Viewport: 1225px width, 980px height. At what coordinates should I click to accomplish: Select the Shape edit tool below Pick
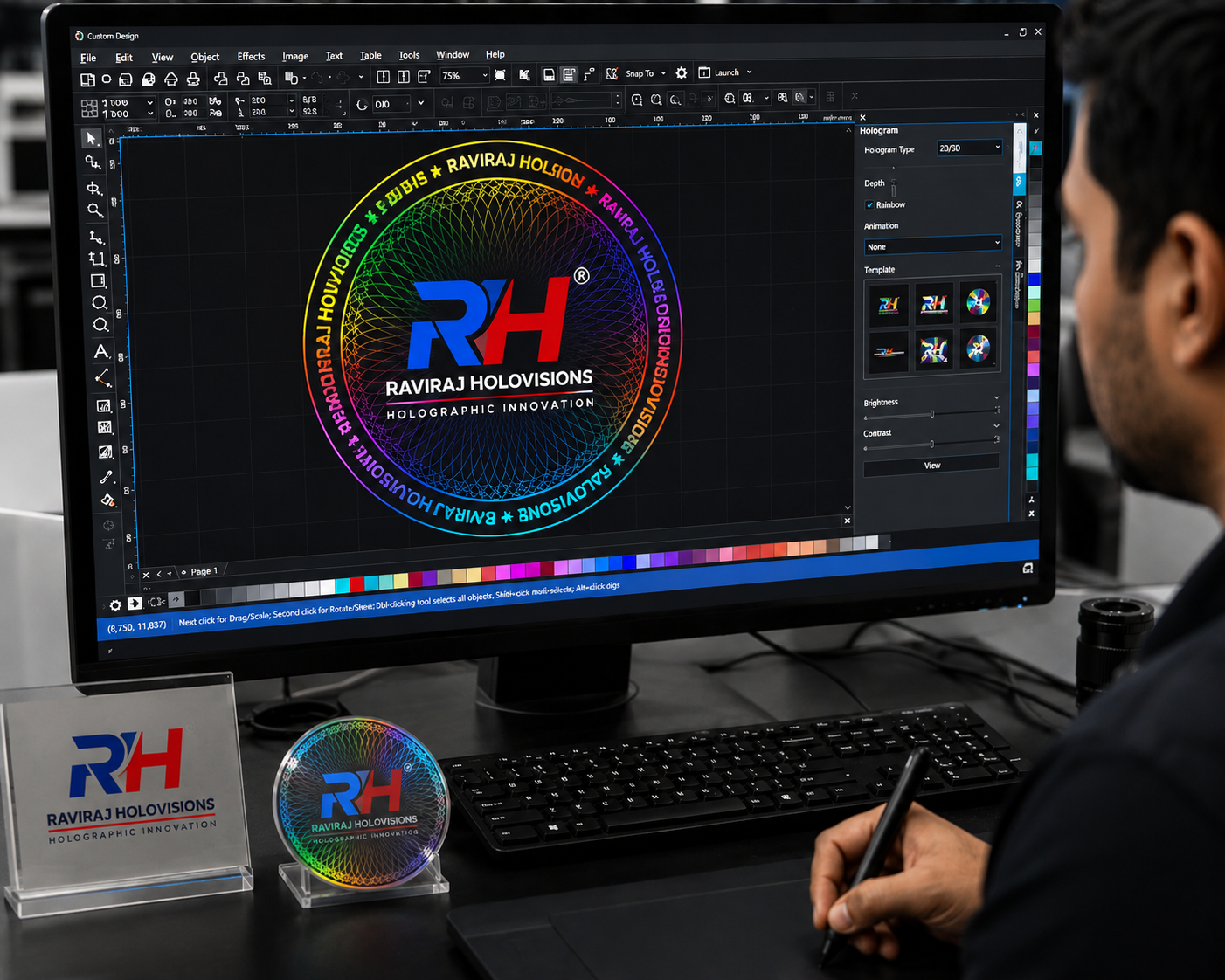click(93, 162)
